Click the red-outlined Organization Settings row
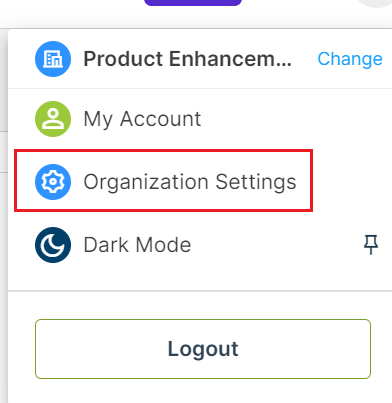 pos(163,180)
